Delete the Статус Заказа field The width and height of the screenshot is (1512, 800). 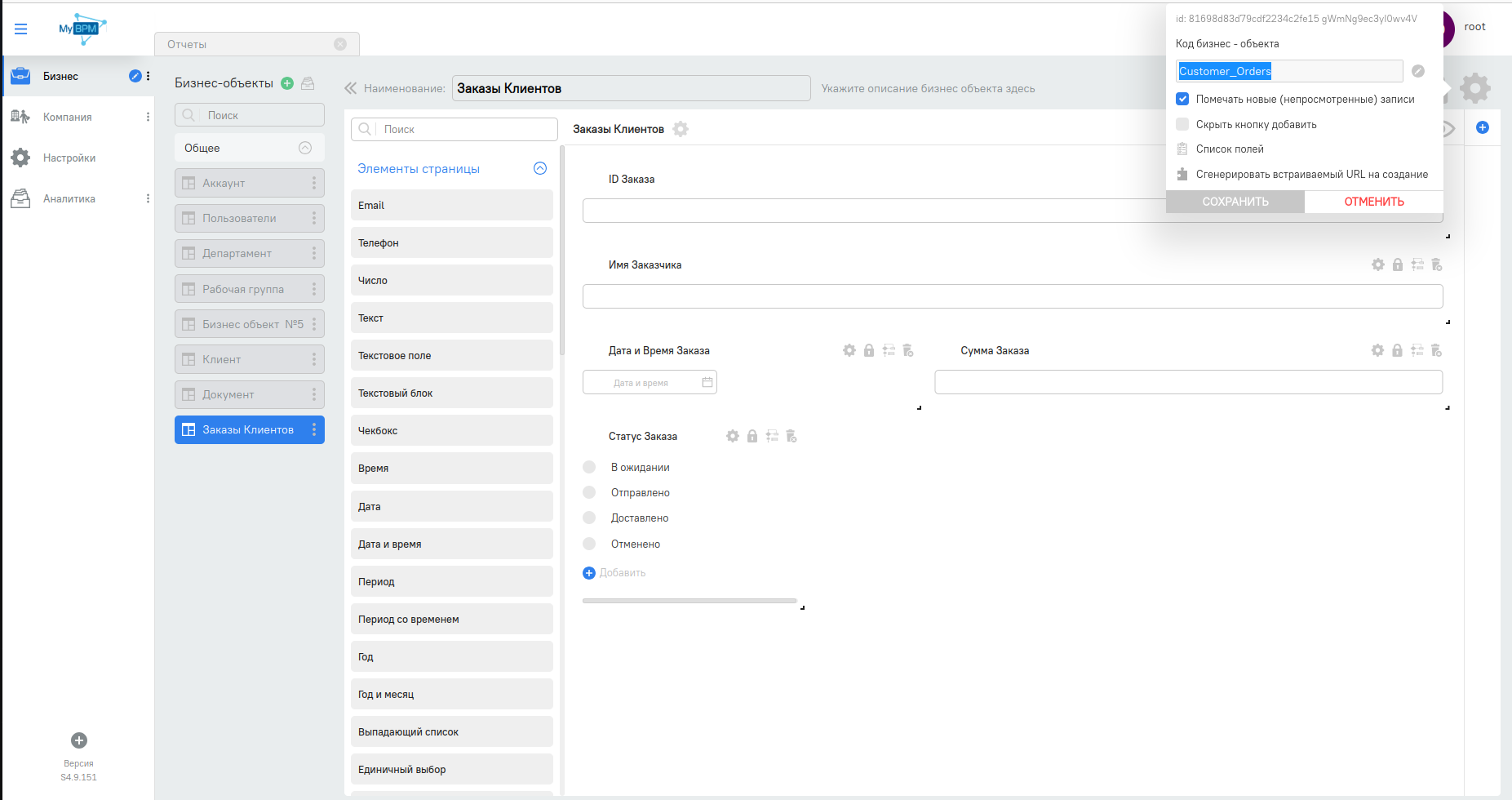click(791, 436)
